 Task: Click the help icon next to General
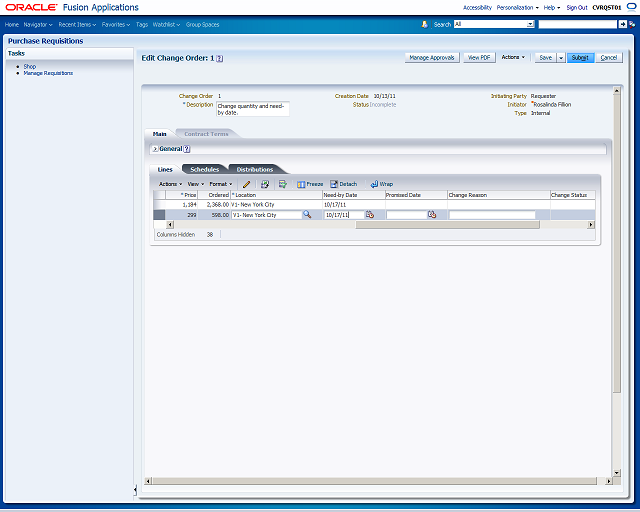pyautogui.click(x=187, y=149)
